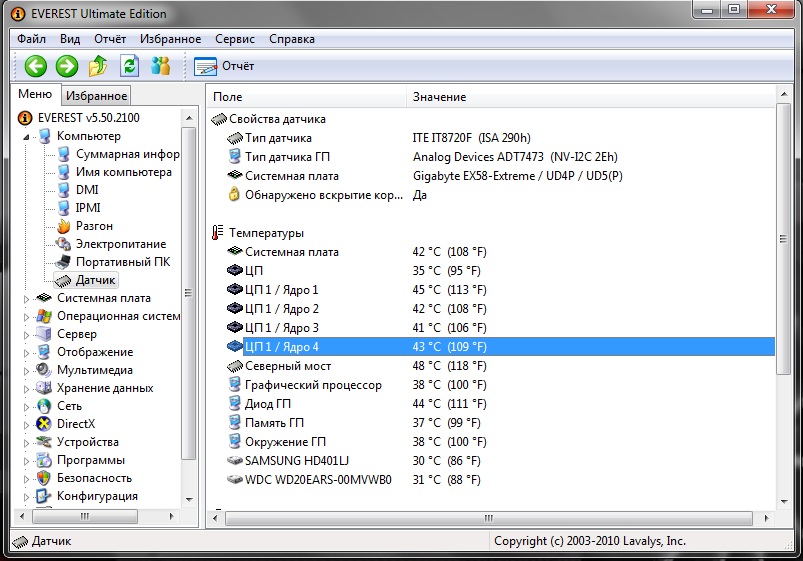Viewport: 803px width, 561px height.
Task: Click the Значение column header
Action: coord(439,97)
